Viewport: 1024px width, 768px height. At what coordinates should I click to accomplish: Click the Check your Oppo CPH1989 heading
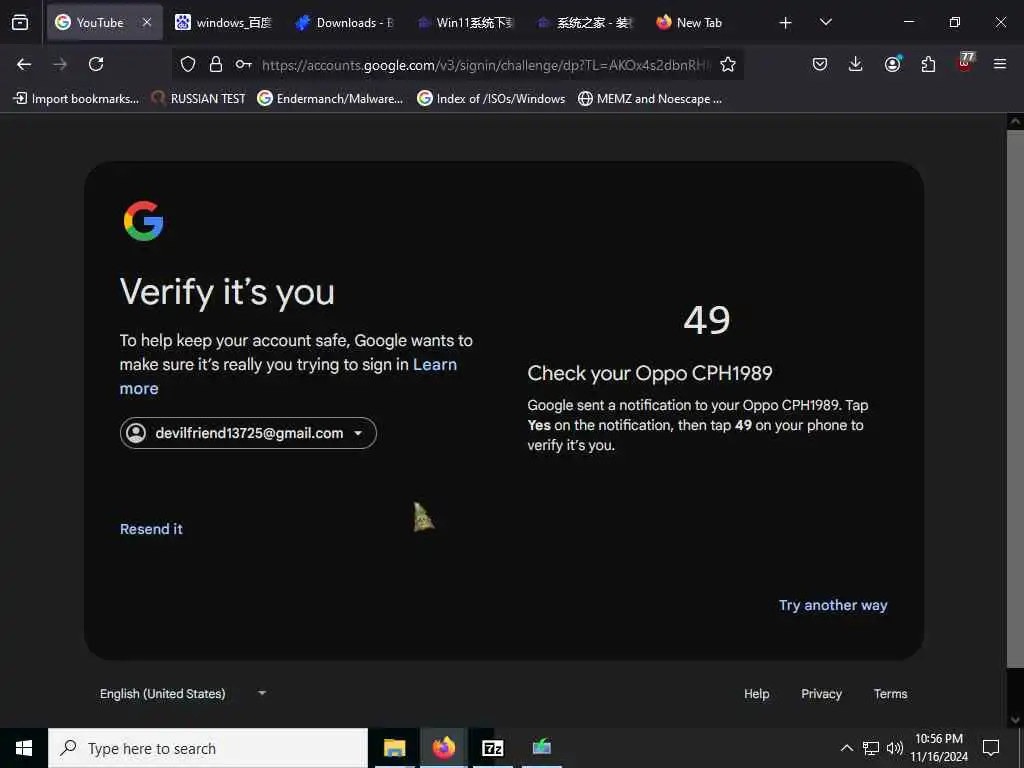point(650,374)
